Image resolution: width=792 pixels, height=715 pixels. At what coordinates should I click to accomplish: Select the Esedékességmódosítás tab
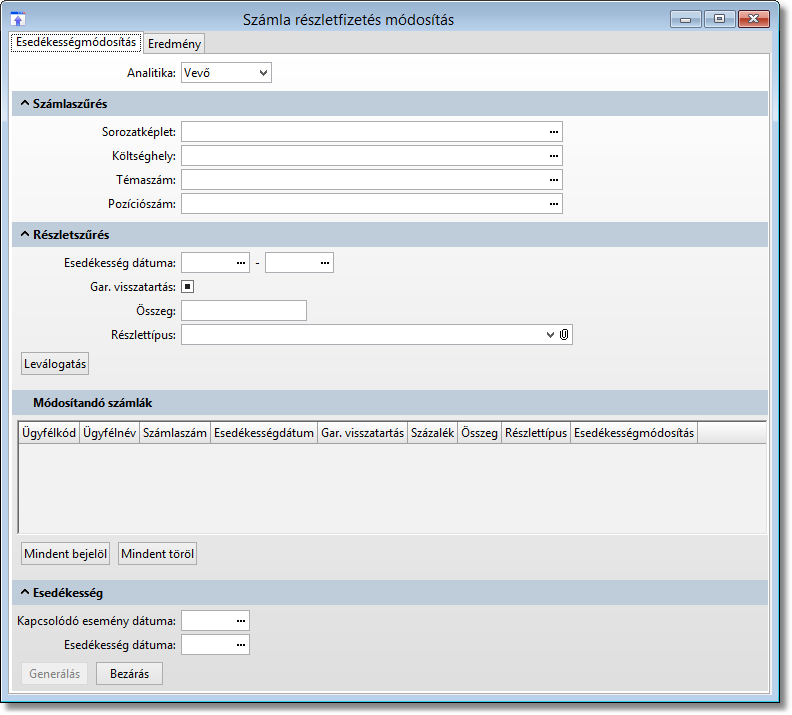click(75, 42)
